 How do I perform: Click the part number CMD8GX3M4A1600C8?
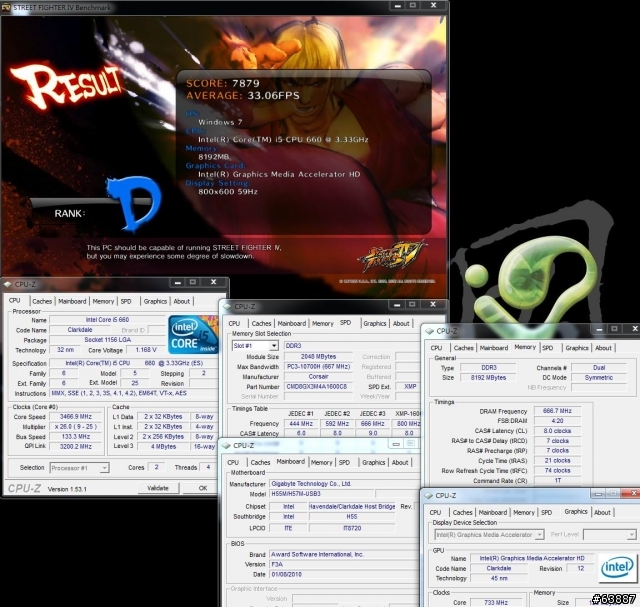[x=317, y=387]
